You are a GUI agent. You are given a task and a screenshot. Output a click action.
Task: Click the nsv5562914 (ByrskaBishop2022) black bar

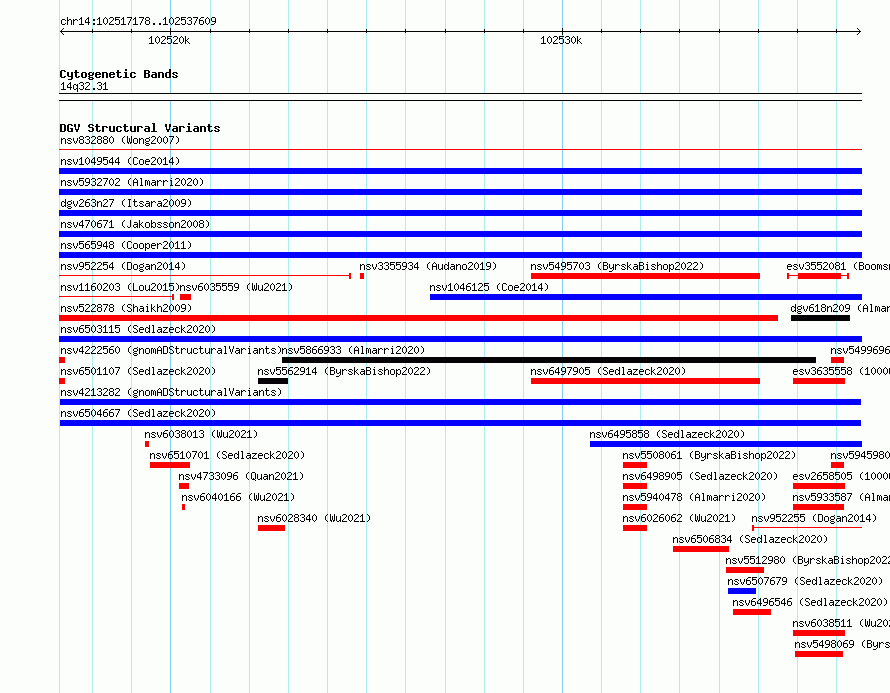click(x=273, y=381)
